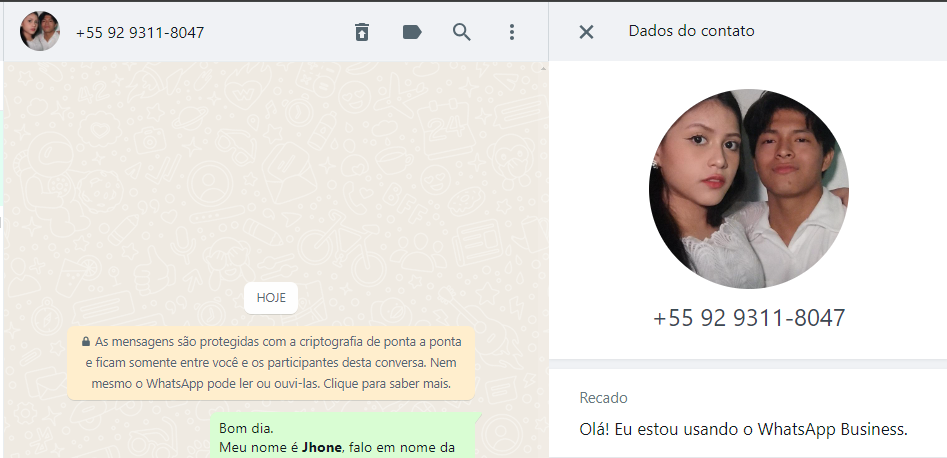Click the outgoing message bubble tail corner
Screen dimensions: 947x458
click(x=479, y=416)
